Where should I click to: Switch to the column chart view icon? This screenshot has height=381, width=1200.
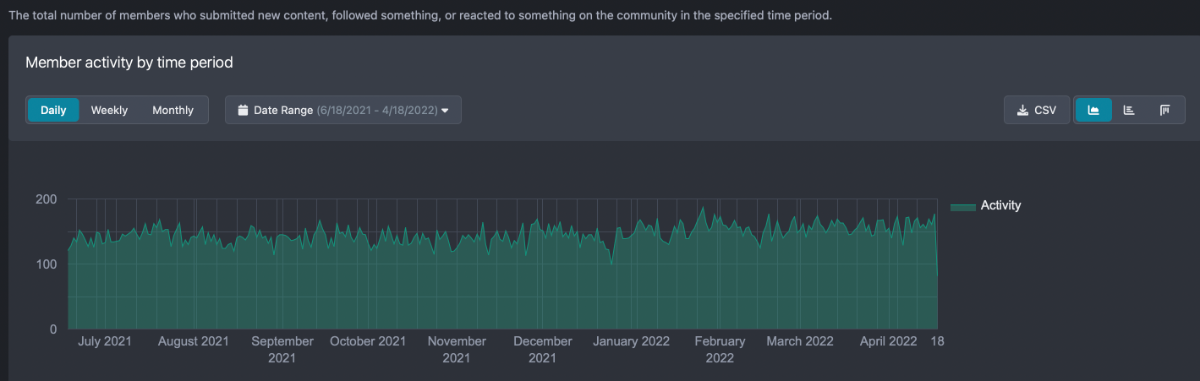tap(1165, 110)
